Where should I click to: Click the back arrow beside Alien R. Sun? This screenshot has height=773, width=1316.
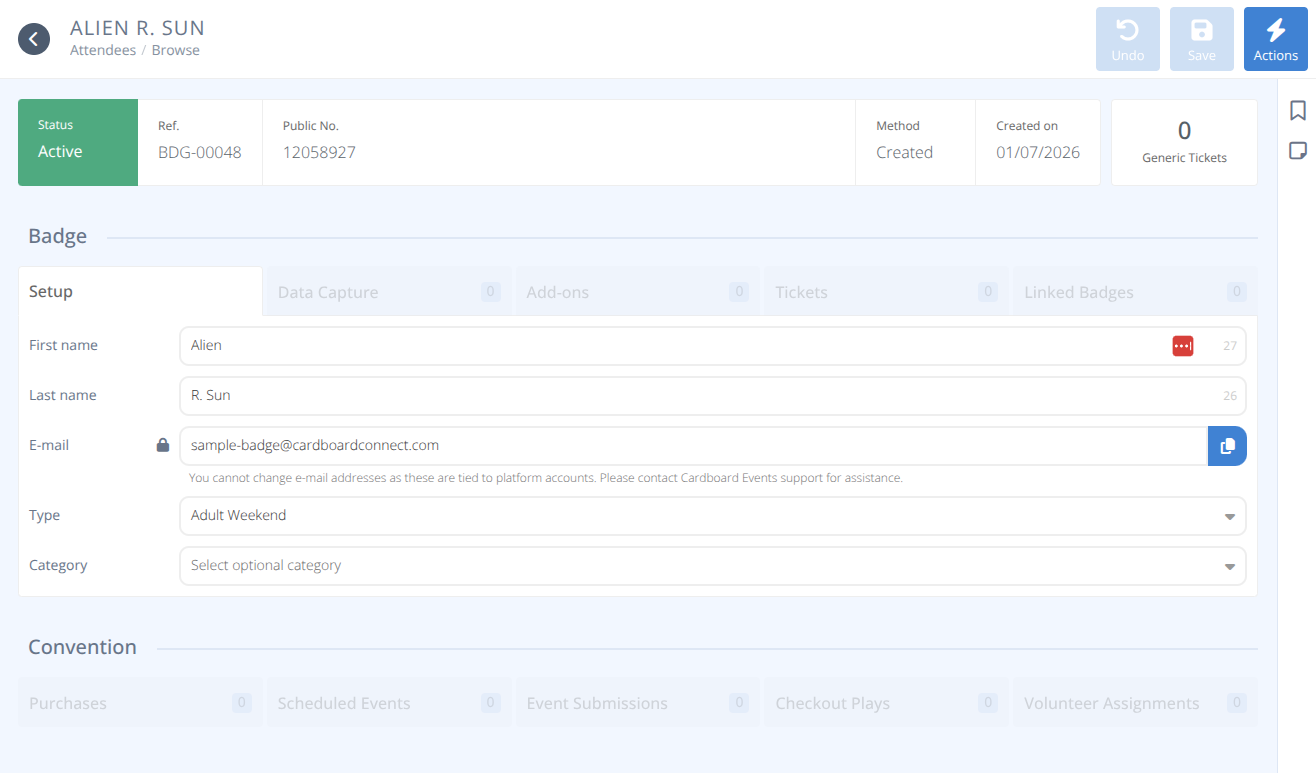pos(33,38)
